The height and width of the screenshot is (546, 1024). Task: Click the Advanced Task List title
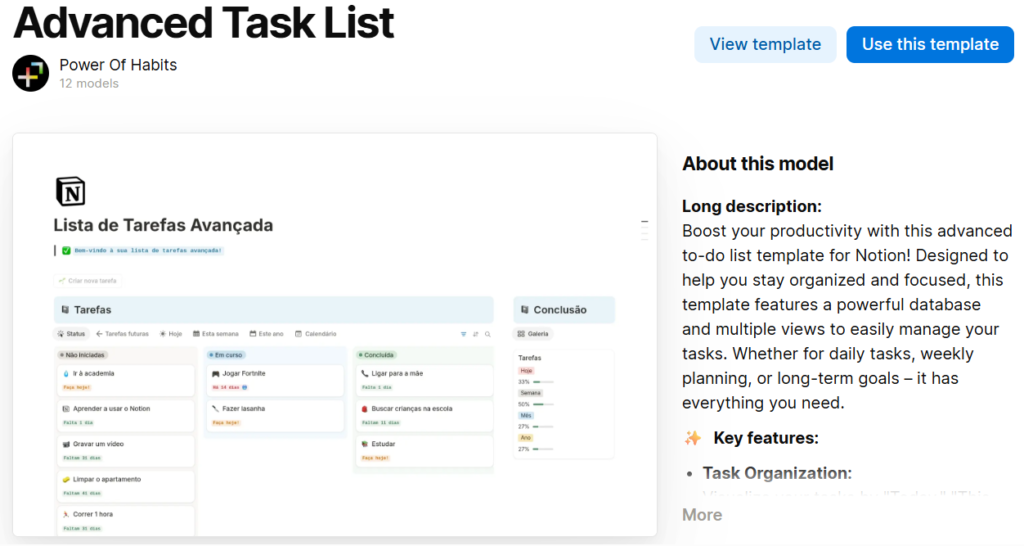click(203, 22)
